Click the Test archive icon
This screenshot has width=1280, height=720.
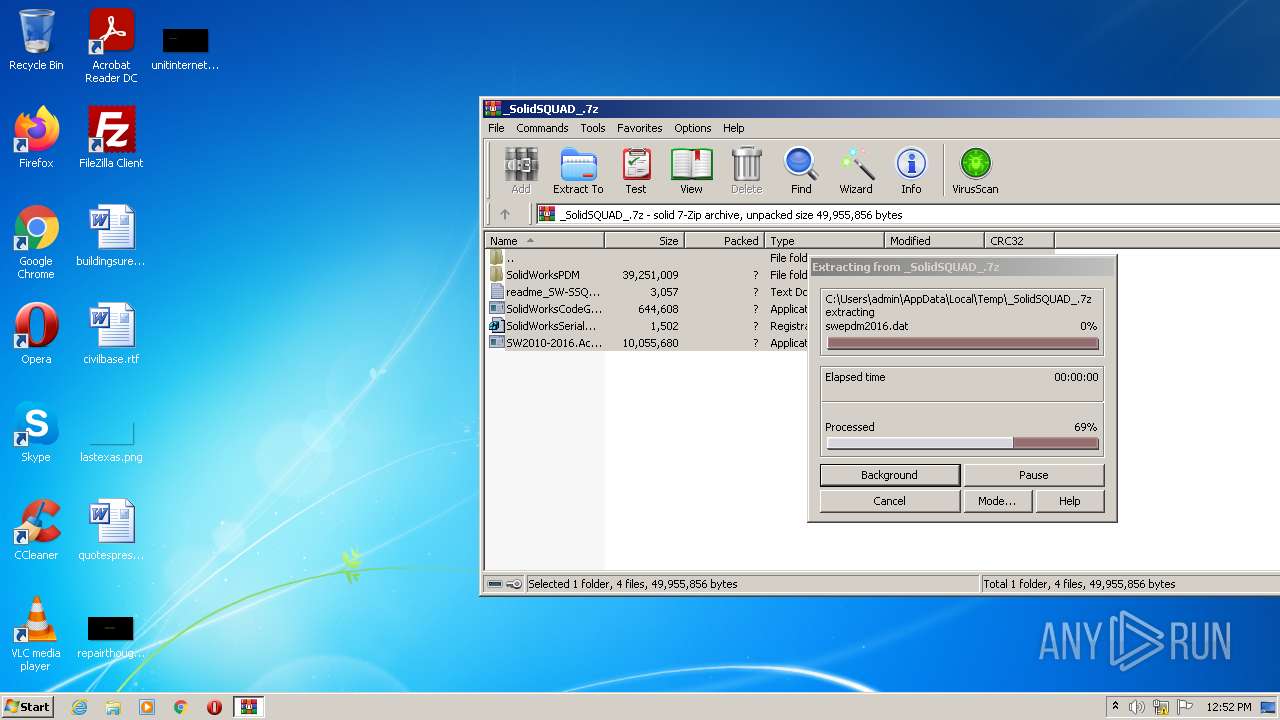click(x=636, y=170)
